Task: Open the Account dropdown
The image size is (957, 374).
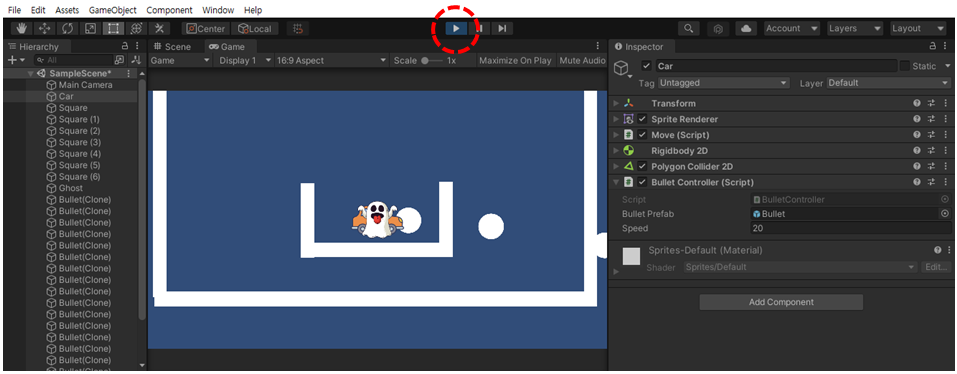Action: [x=792, y=29]
